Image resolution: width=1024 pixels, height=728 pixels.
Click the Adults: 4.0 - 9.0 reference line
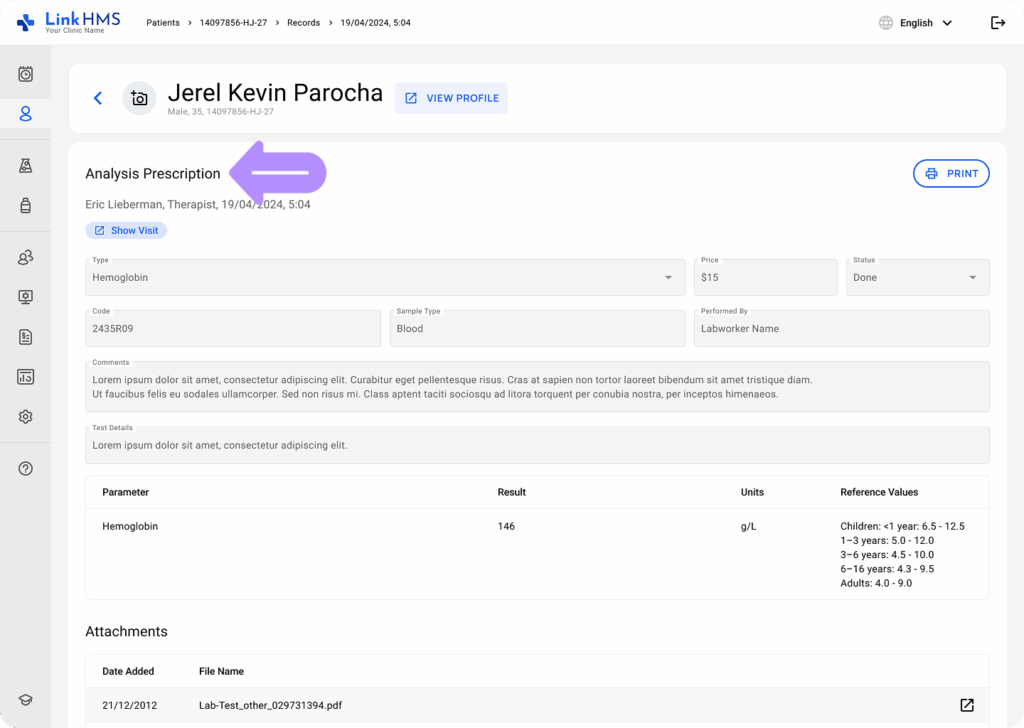876,583
